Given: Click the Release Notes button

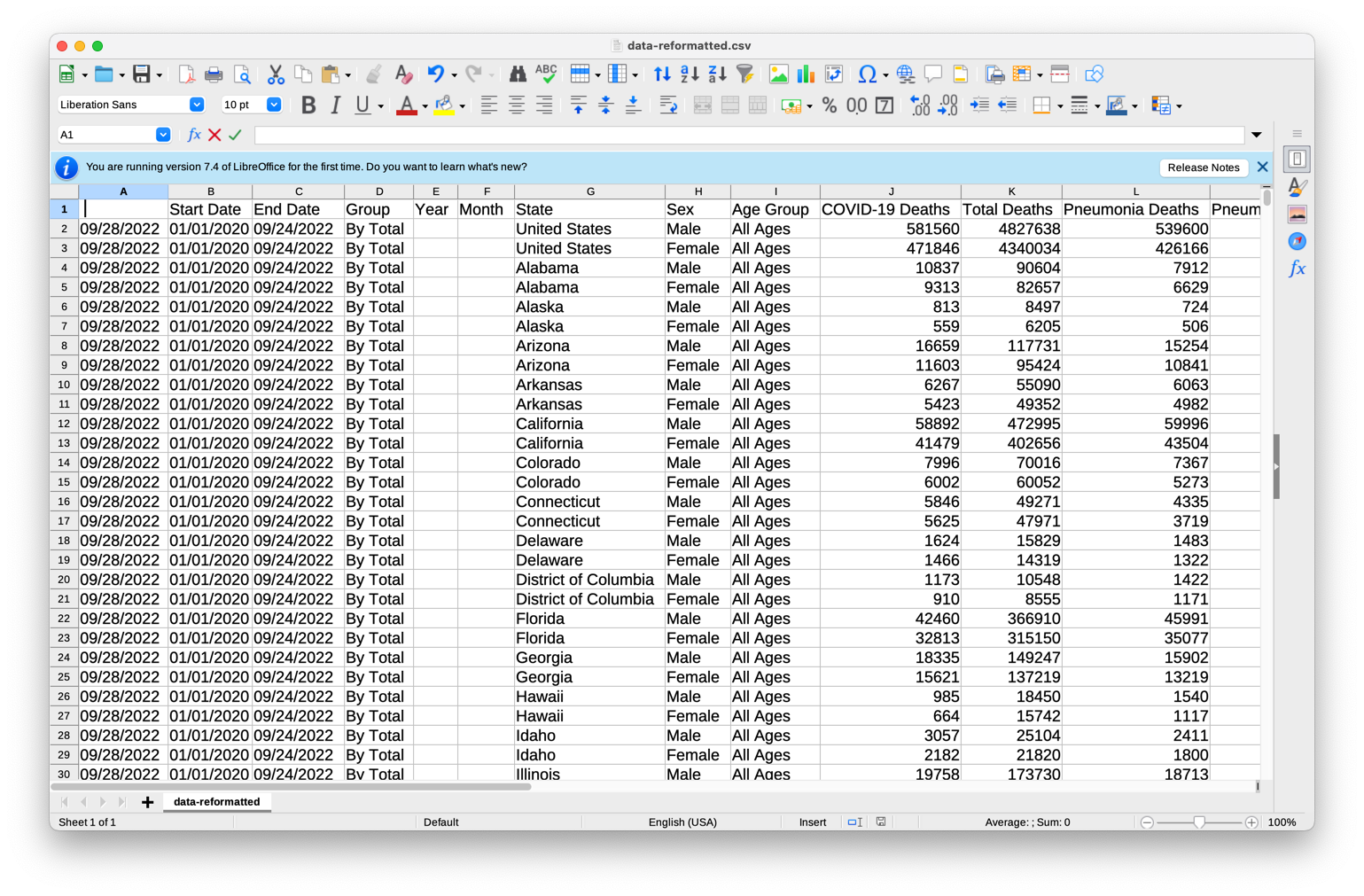Looking at the screenshot, I should 1204,168.
